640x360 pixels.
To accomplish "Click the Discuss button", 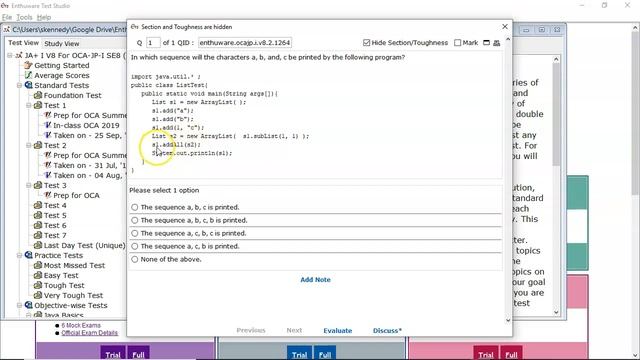I will click(x=387, y=331).
